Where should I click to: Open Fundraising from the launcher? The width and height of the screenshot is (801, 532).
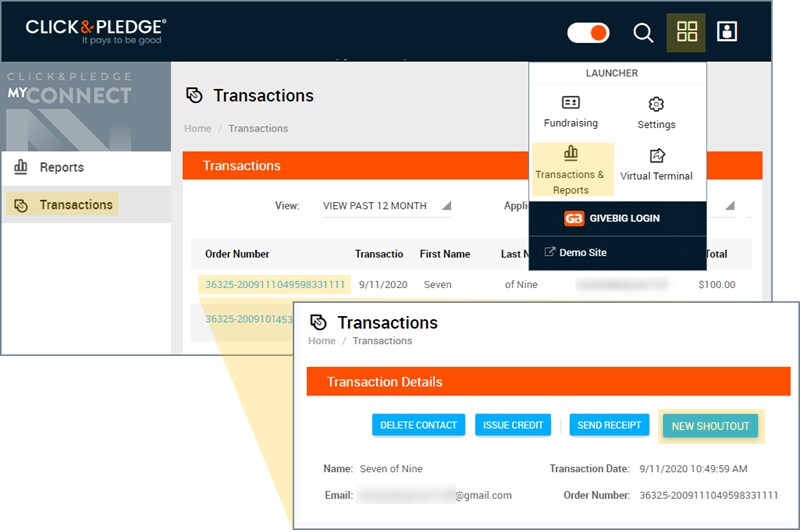coord(571,112)
